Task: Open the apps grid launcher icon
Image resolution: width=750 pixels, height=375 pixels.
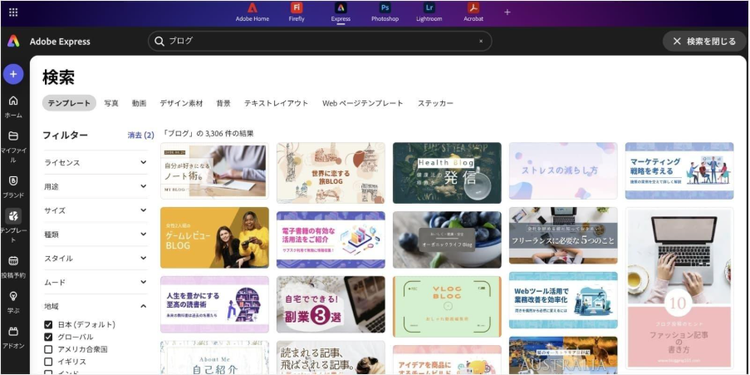Action: [13, 12]
